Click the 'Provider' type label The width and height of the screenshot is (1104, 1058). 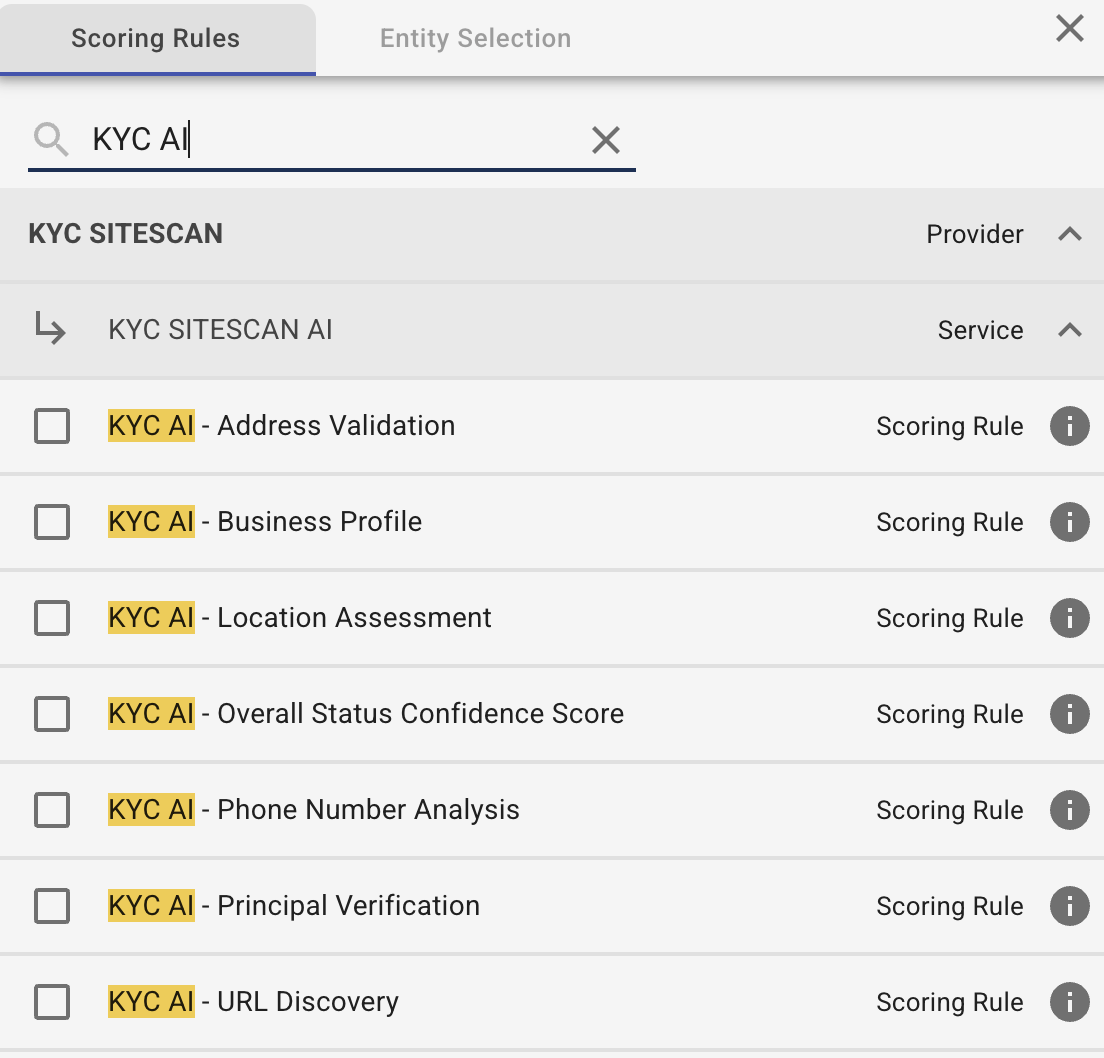coord(974,234)
